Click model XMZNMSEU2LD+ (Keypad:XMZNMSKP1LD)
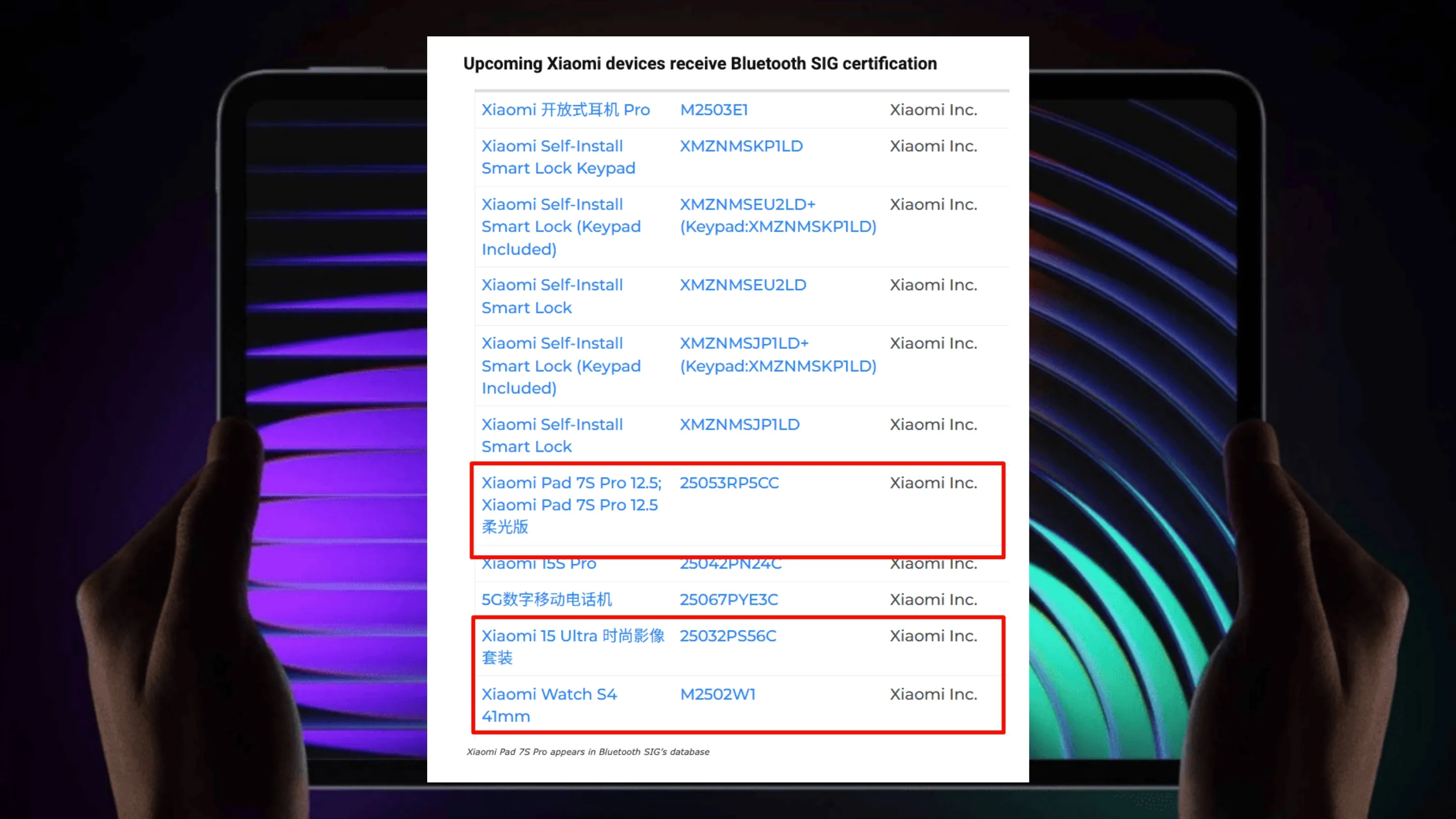 click(x=779, y=215)
